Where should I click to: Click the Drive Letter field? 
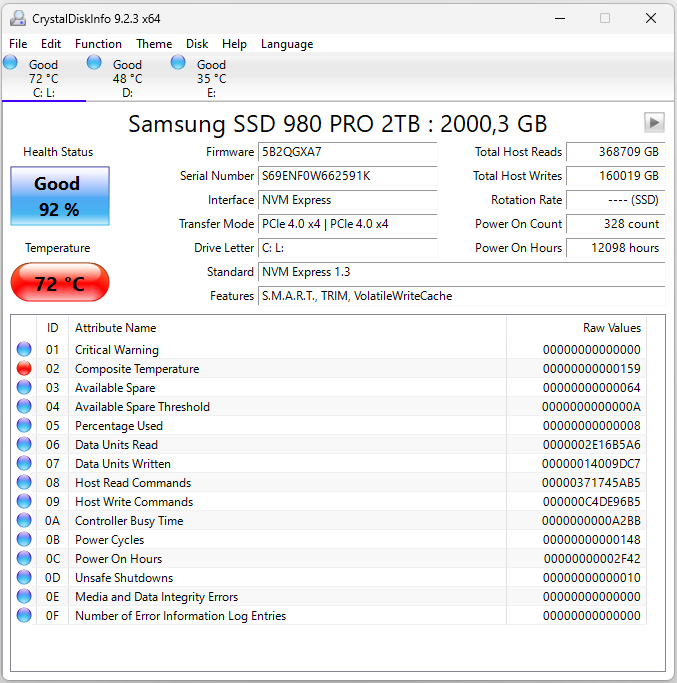click(x=348, y=248)
